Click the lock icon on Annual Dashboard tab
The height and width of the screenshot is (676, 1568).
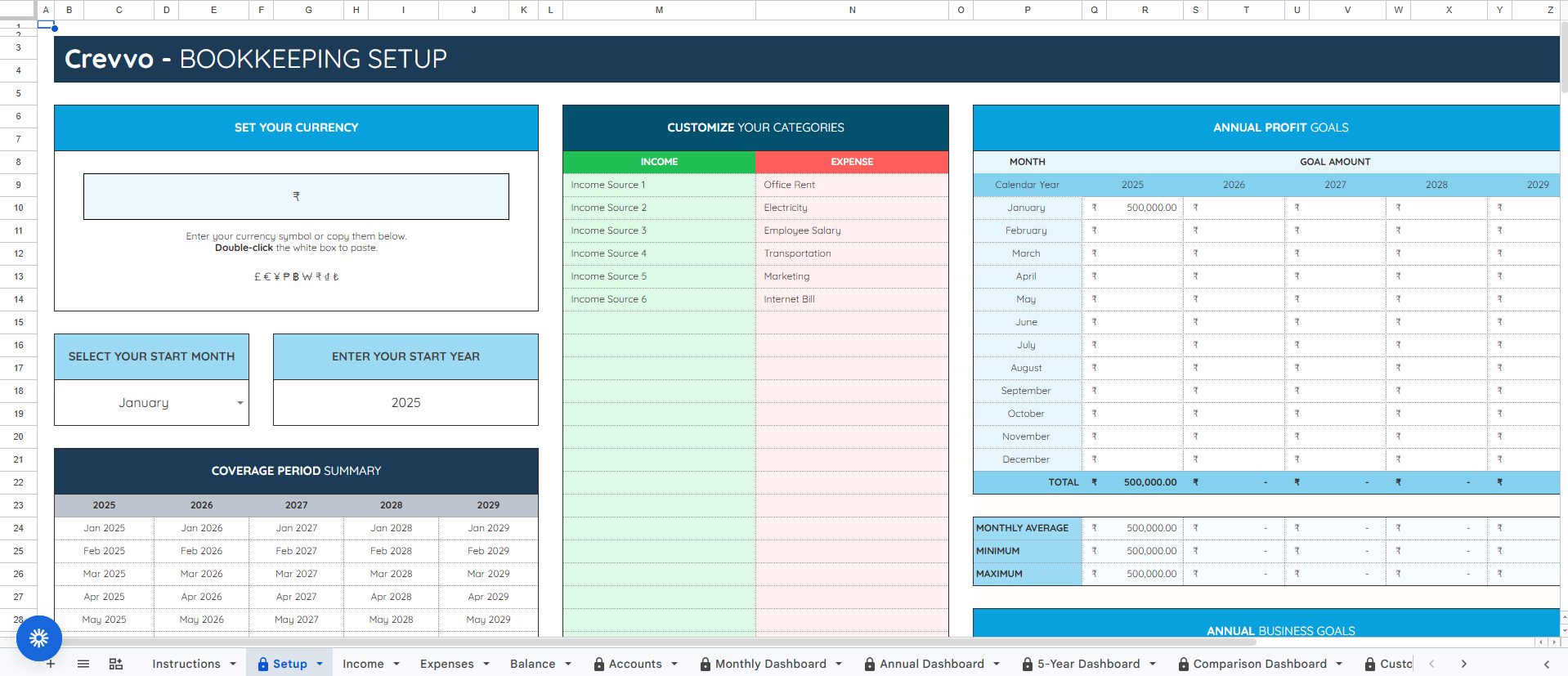(870, 665)
